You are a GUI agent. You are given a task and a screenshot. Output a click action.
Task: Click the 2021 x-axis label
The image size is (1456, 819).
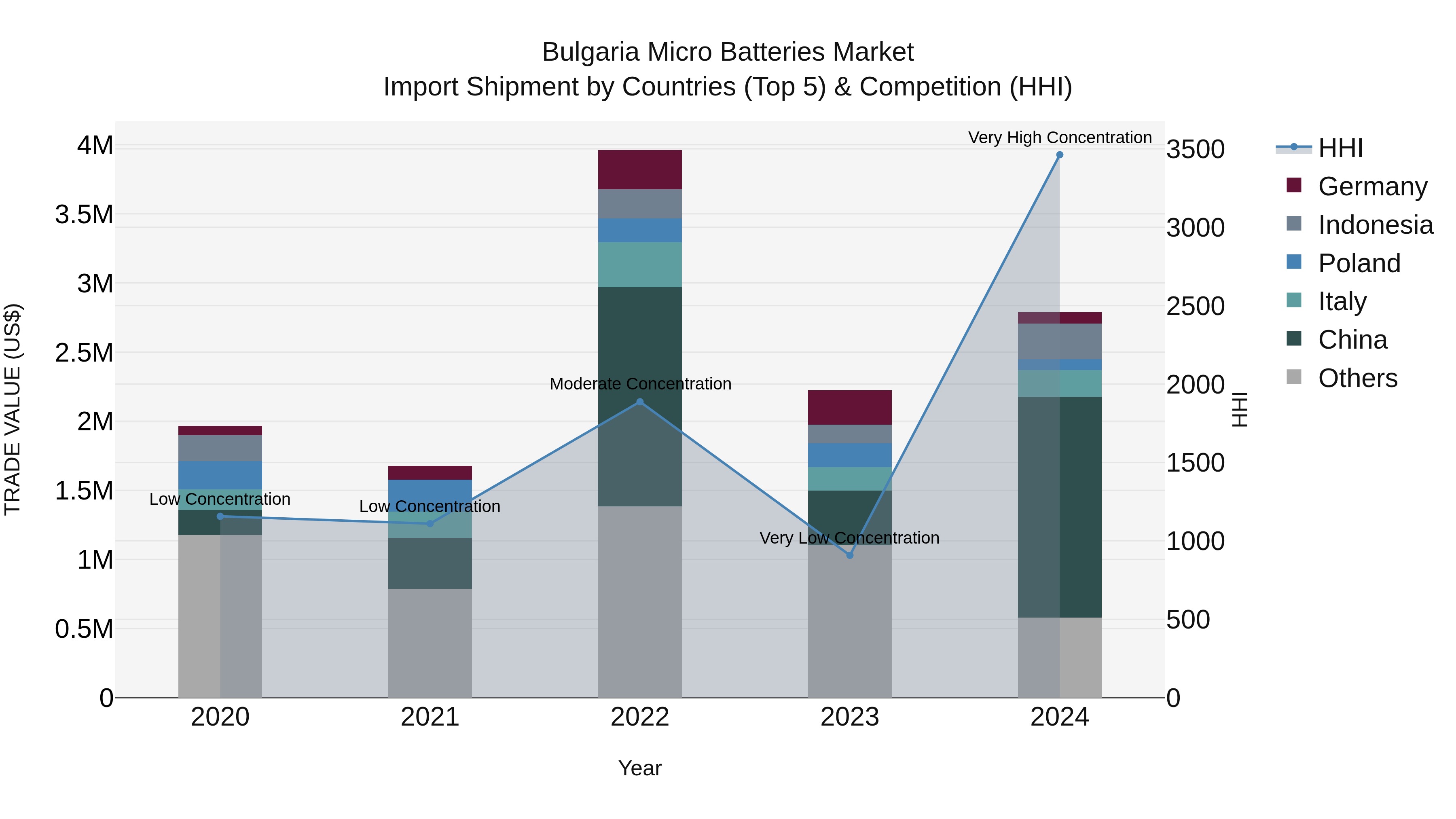click(430, 717)
